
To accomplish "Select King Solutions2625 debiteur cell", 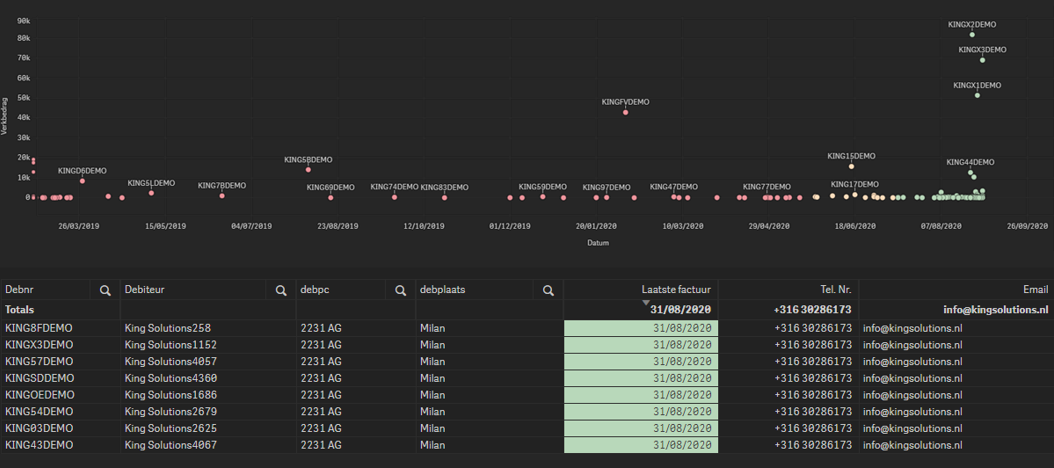I will click(x=208, y=428).
